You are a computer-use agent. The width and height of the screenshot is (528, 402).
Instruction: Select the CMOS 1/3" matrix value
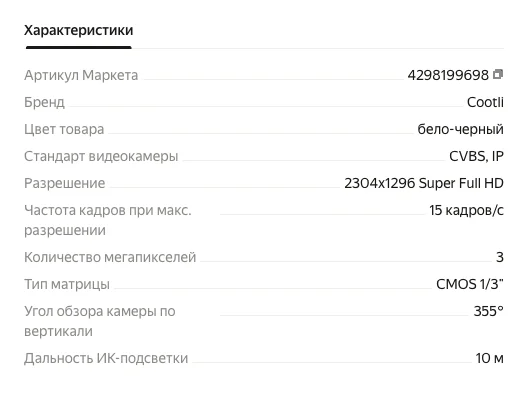coord(470,284)
